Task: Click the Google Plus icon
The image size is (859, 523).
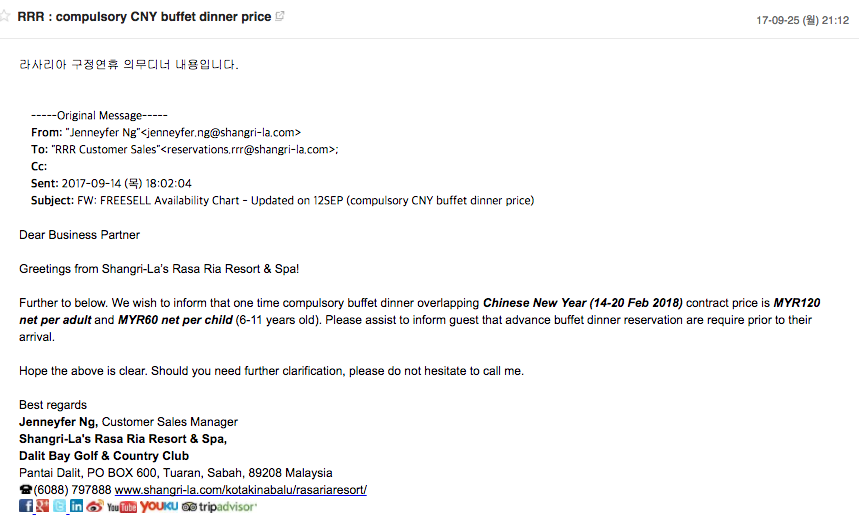Action: point(43,506)
